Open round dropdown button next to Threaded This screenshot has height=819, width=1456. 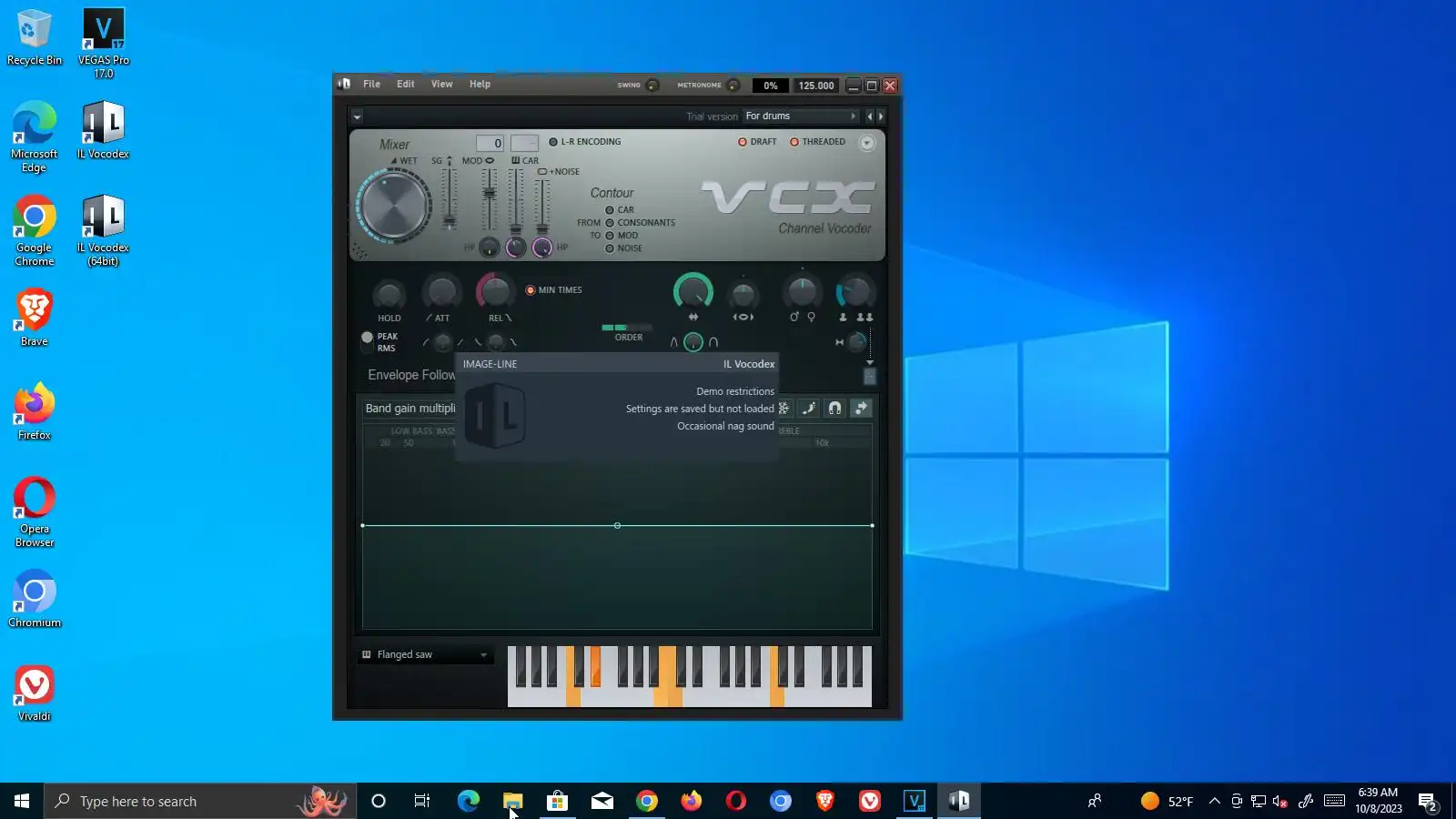coord(866,143)
